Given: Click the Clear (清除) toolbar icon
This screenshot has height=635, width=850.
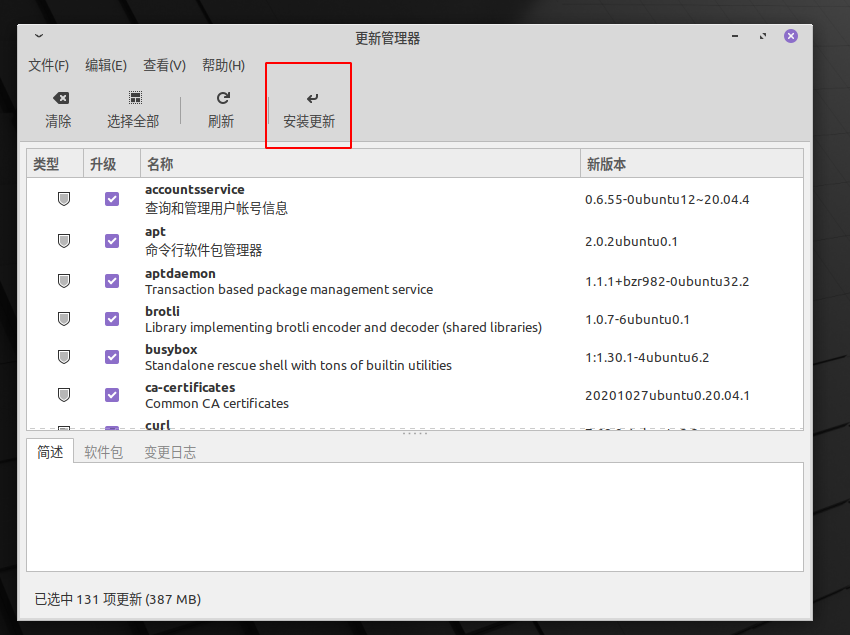Looking at the screenshot, I should (59, 98).
